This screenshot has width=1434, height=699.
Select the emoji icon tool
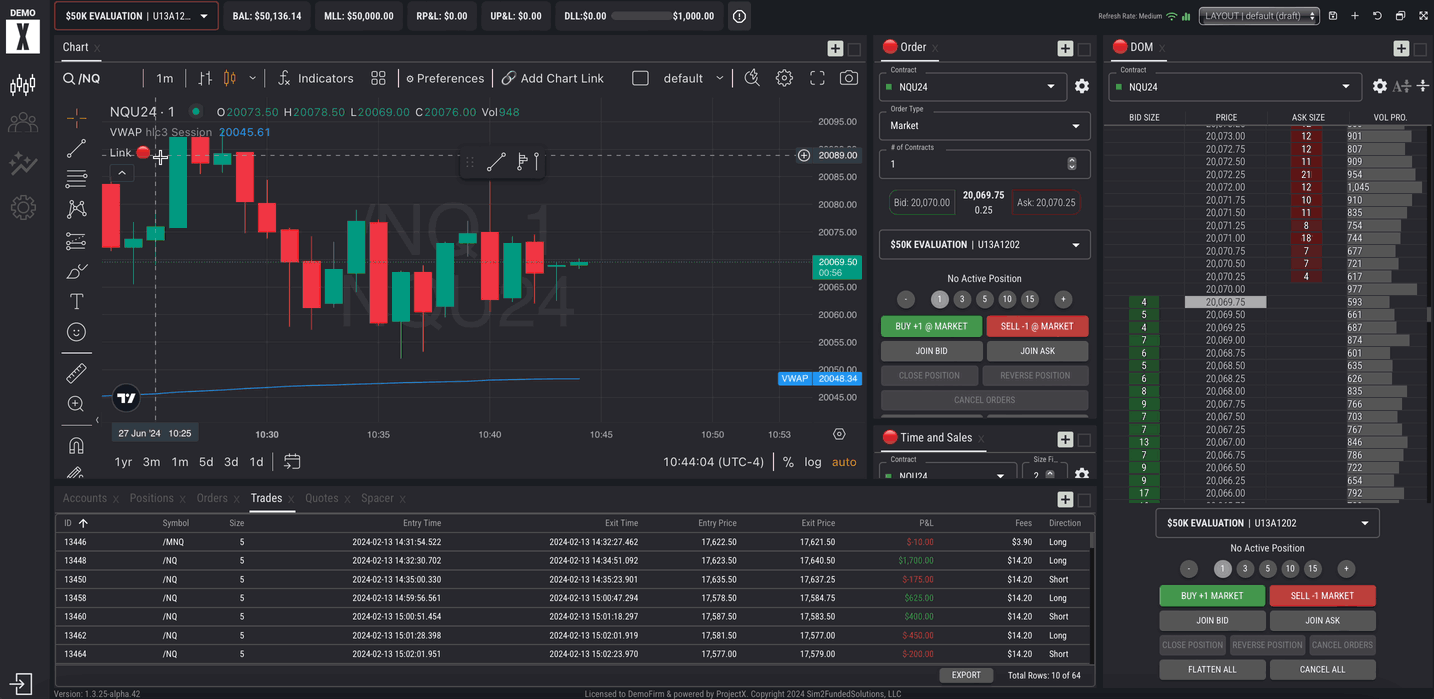(76, 332)
